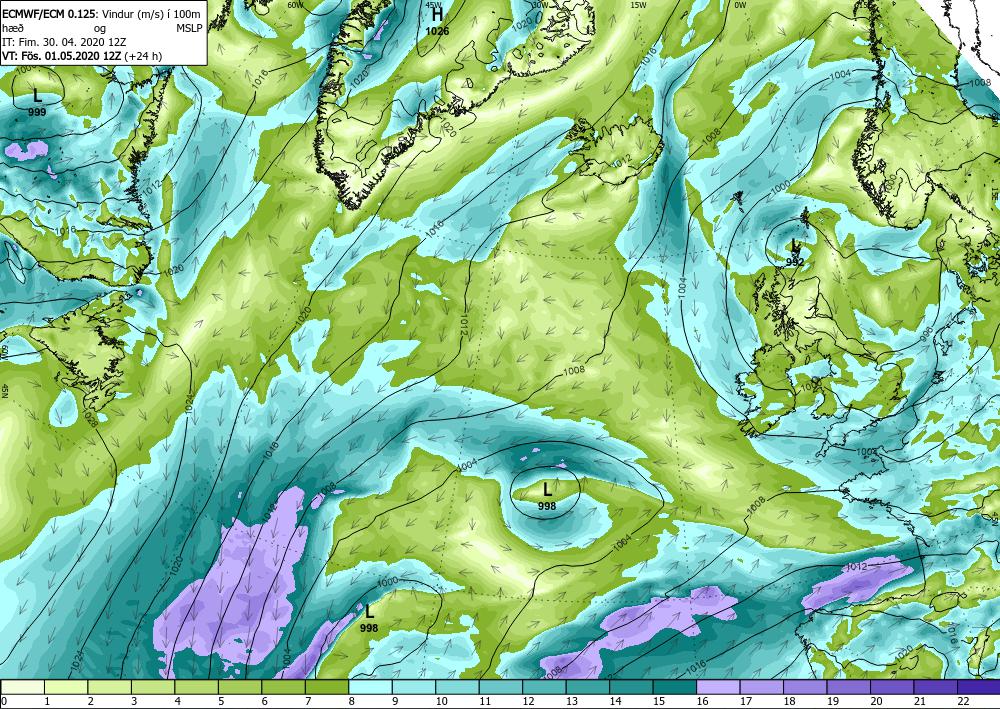Viewport: 1000px width, 709px height.
Task: Click the scale number 0
Action: point(4,701)
